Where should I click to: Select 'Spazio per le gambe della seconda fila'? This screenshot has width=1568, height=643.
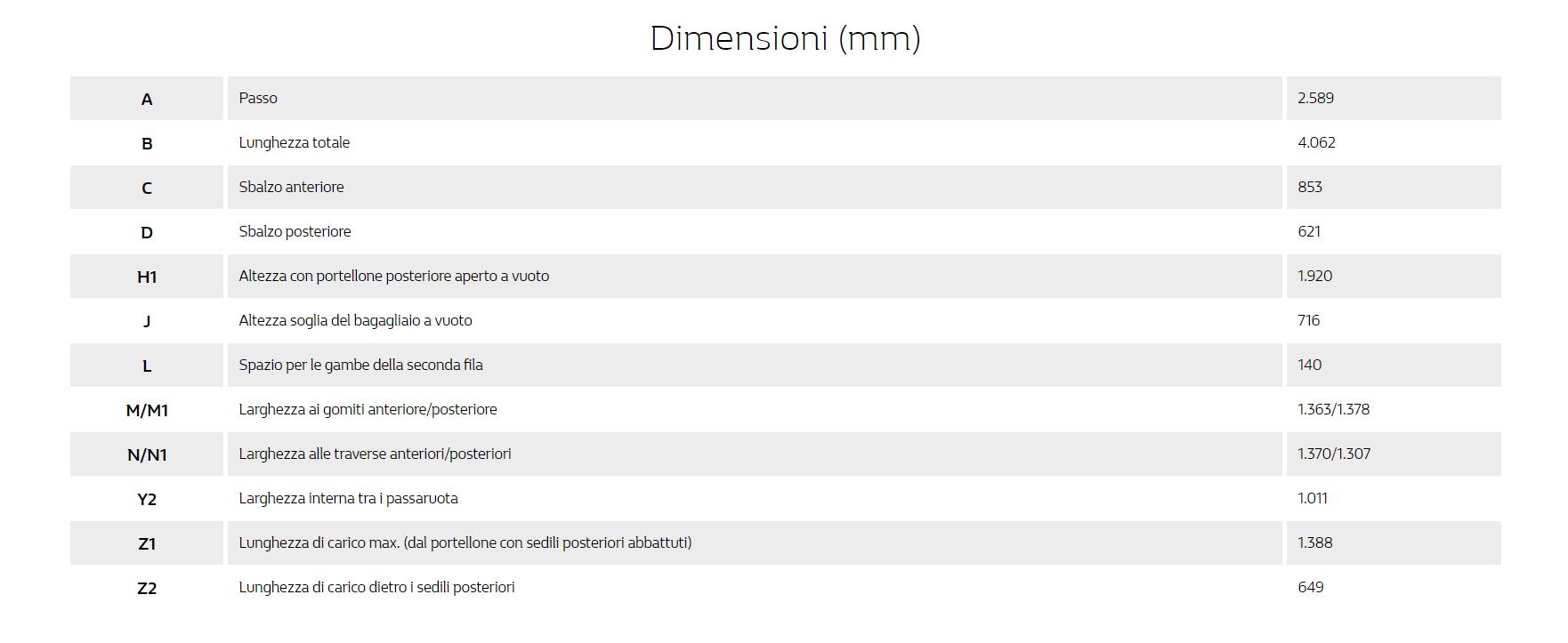360,366
